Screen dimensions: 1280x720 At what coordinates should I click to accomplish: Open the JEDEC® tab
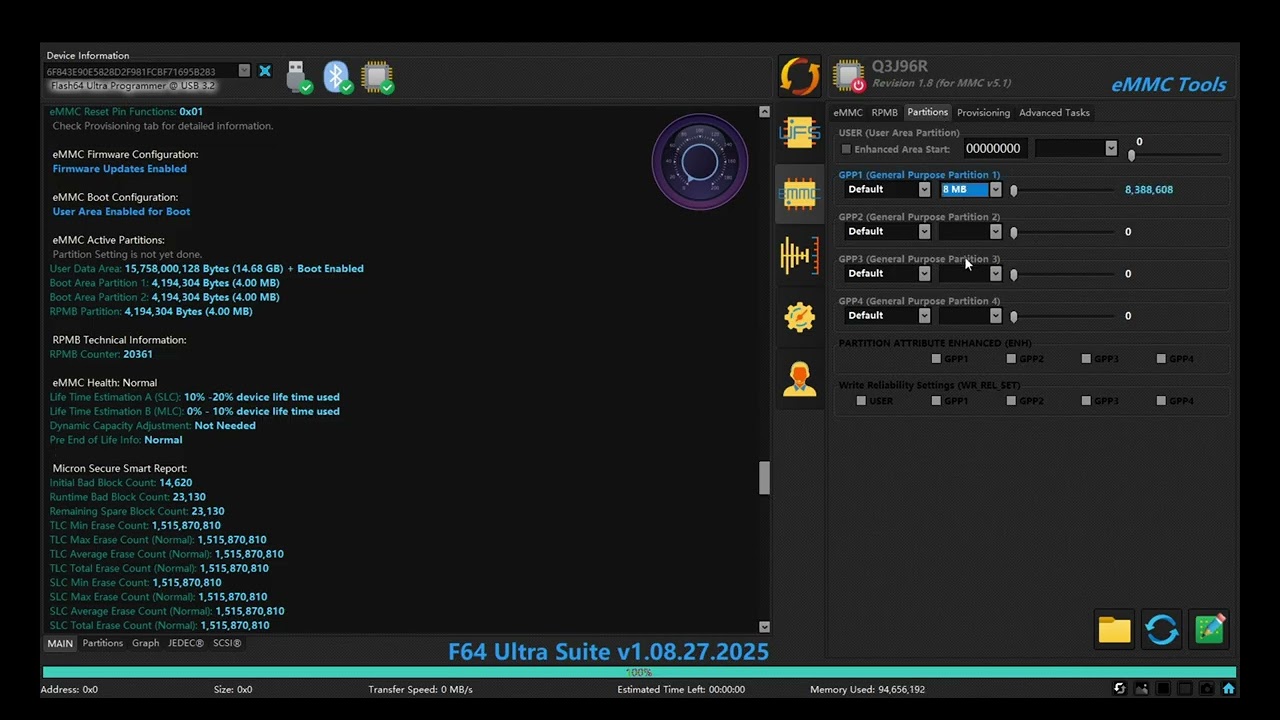186,643
